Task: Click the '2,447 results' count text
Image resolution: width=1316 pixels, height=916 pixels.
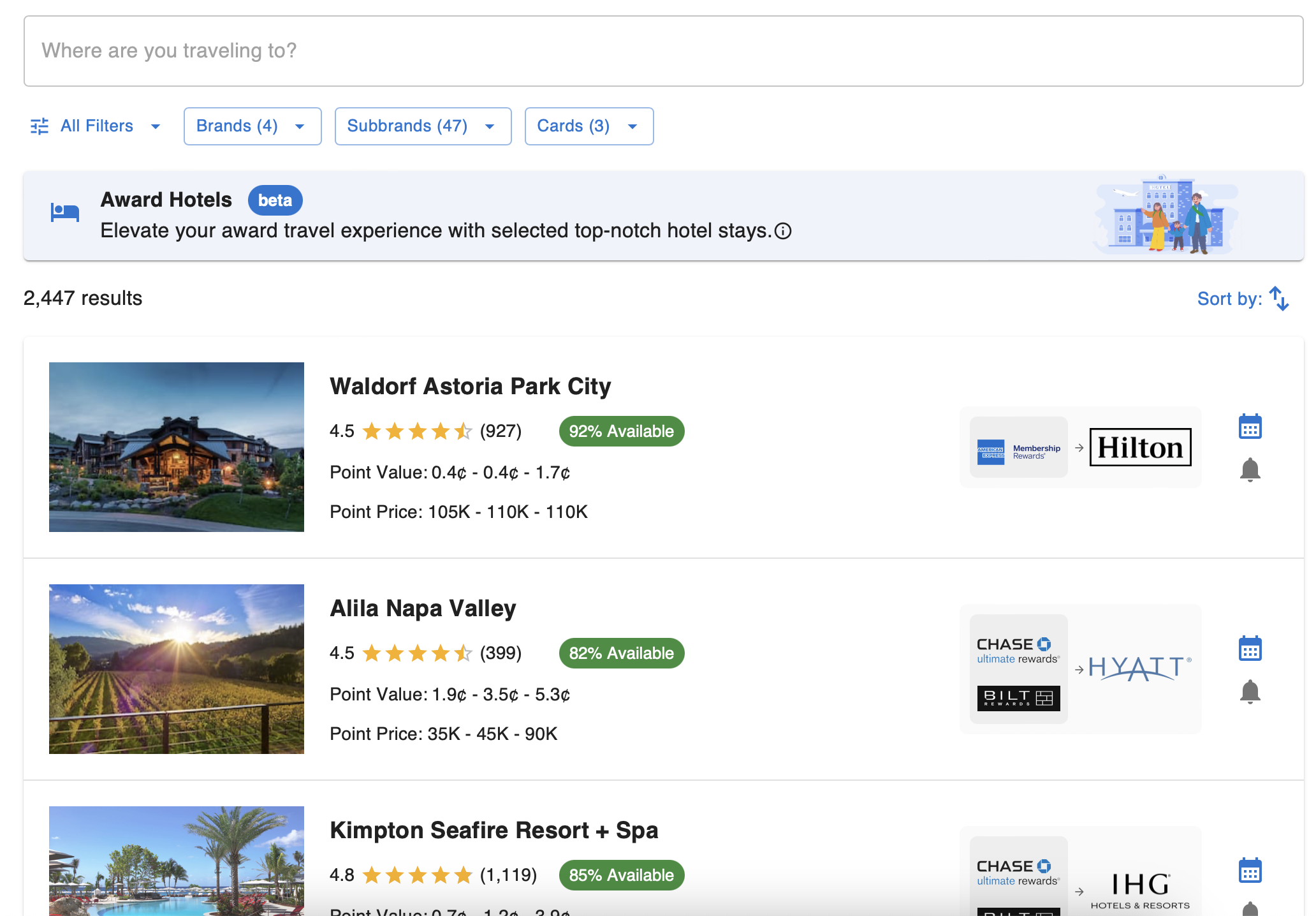Action: click(x=83, y=299)
